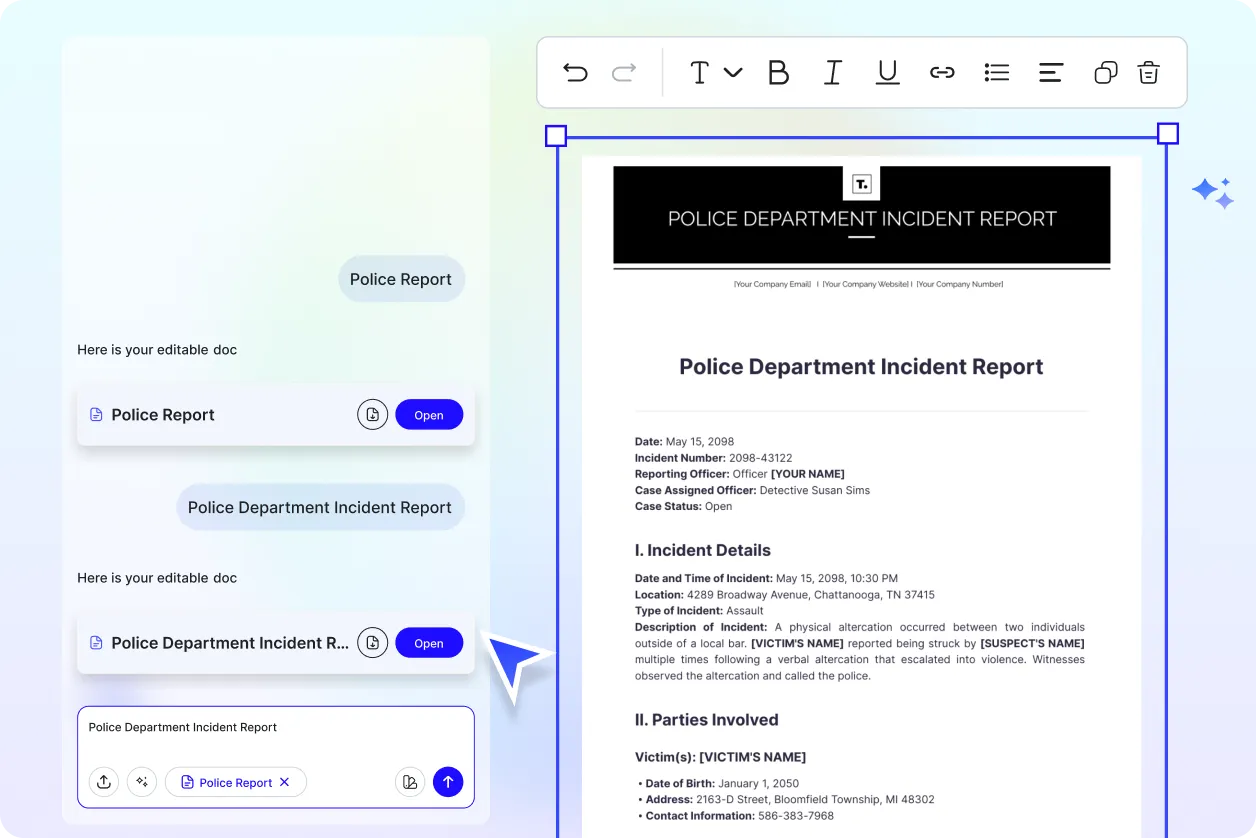
Task: Click the top-left selection frame handle
Action: coord(556,136)
